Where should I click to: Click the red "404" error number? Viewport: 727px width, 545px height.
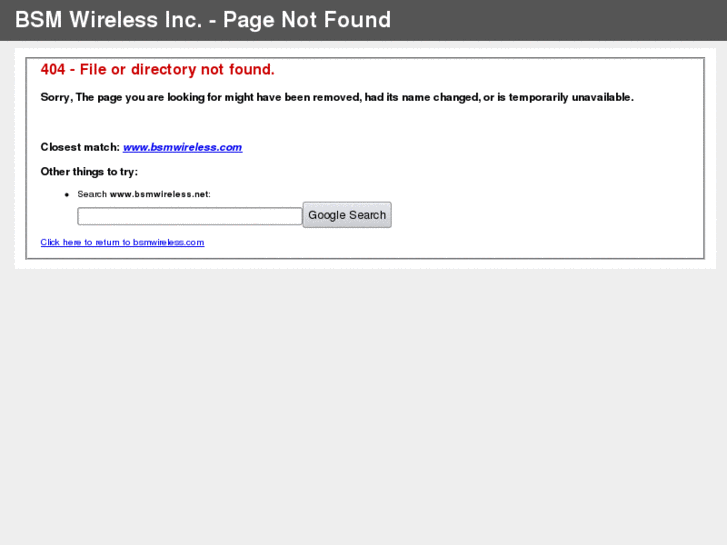click(53, 69)
